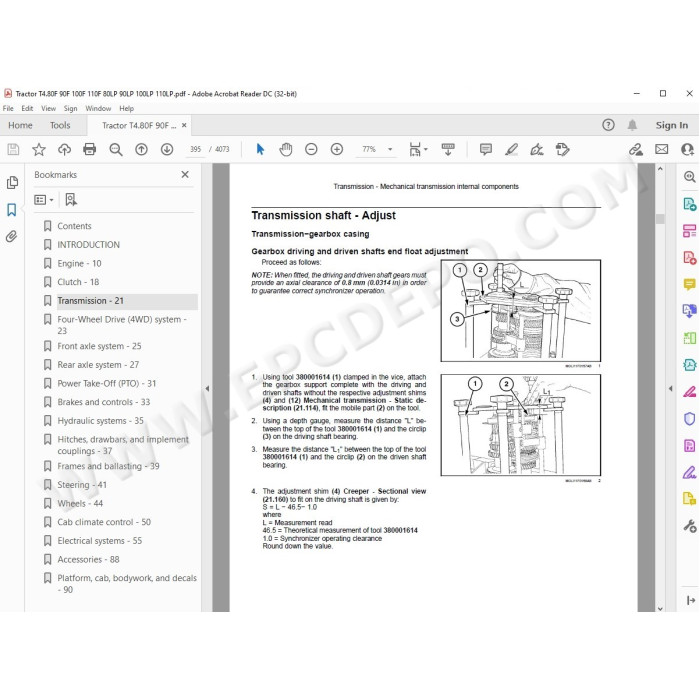Image resolution: width=700 pixels, height=700 pixels.
Task: Open Comment tool in right pane
Action: (x=689, y=284)
